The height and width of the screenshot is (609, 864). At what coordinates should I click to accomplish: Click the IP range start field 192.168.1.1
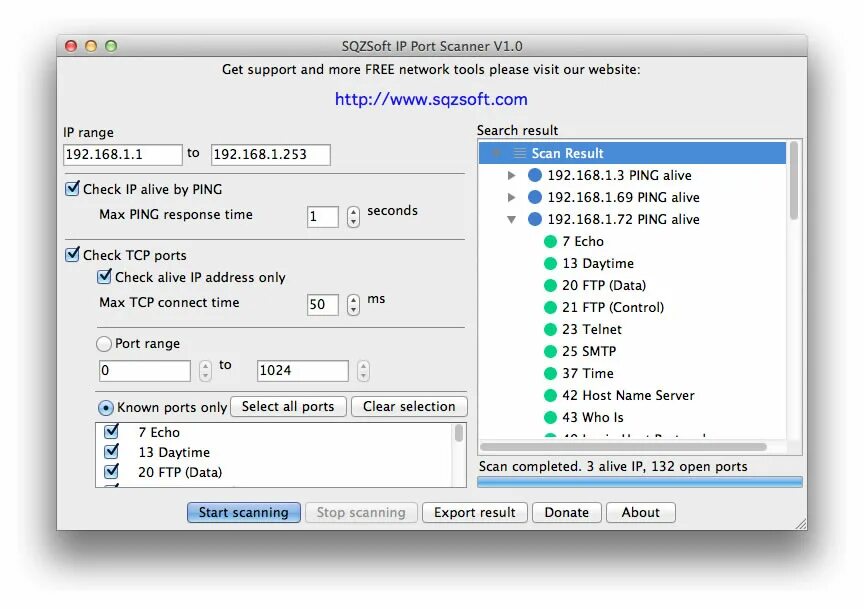pyautogui.click(x=123, y=155)
